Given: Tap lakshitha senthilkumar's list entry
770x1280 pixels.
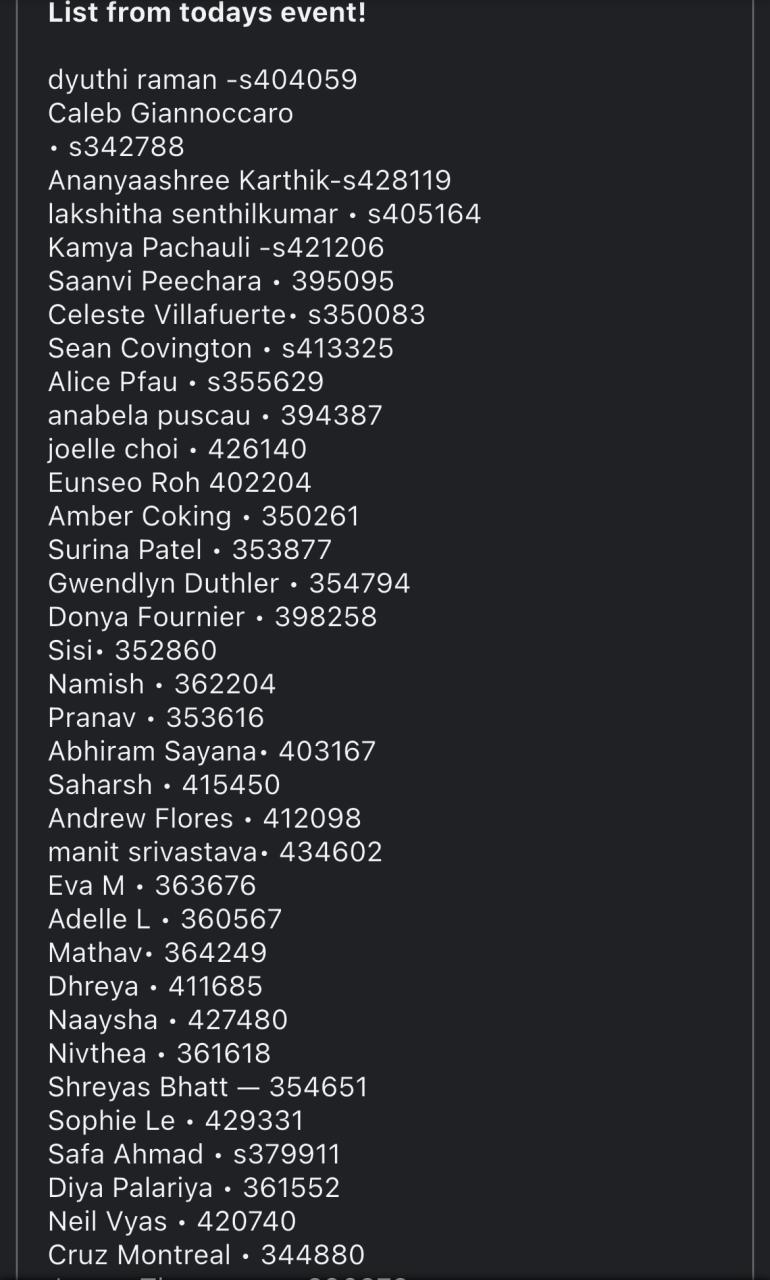Looking at the screenshot, I should click(264, 214).
